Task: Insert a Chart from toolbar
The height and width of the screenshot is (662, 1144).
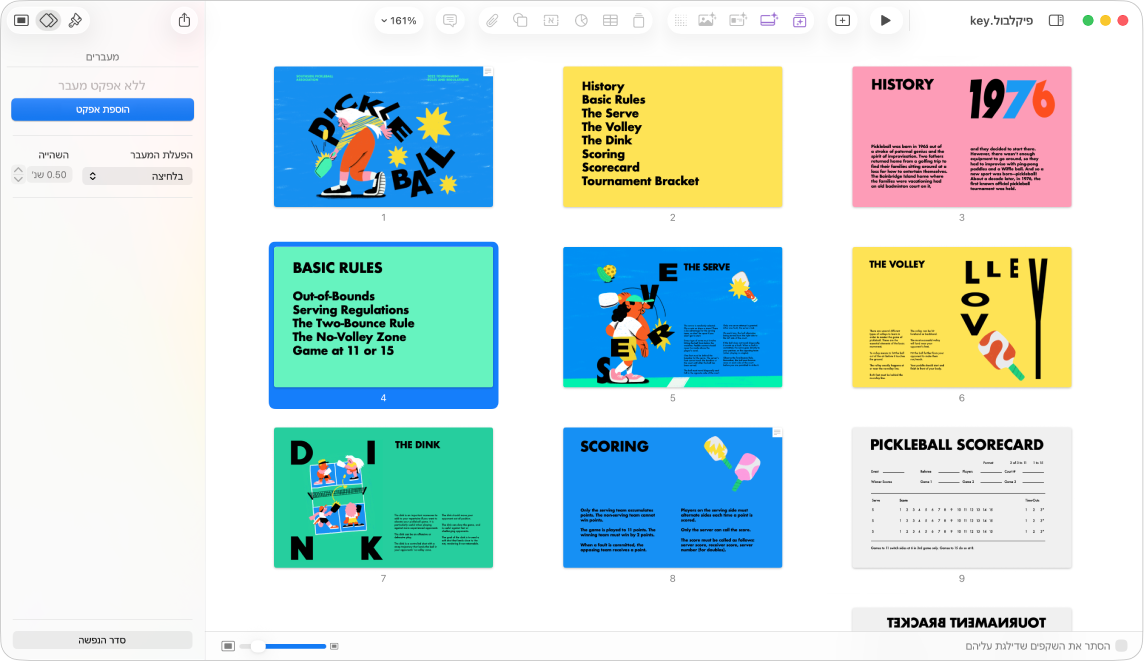Action: coord(581,20)
